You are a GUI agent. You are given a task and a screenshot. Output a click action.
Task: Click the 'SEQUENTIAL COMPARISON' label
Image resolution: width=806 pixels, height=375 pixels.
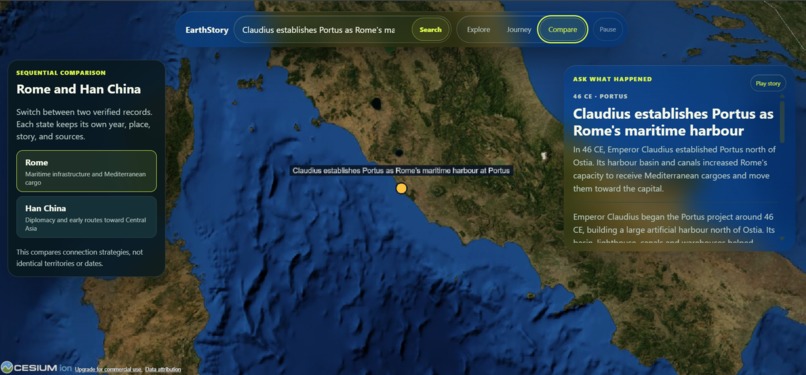pyautogui.click(x=61, y=73)
